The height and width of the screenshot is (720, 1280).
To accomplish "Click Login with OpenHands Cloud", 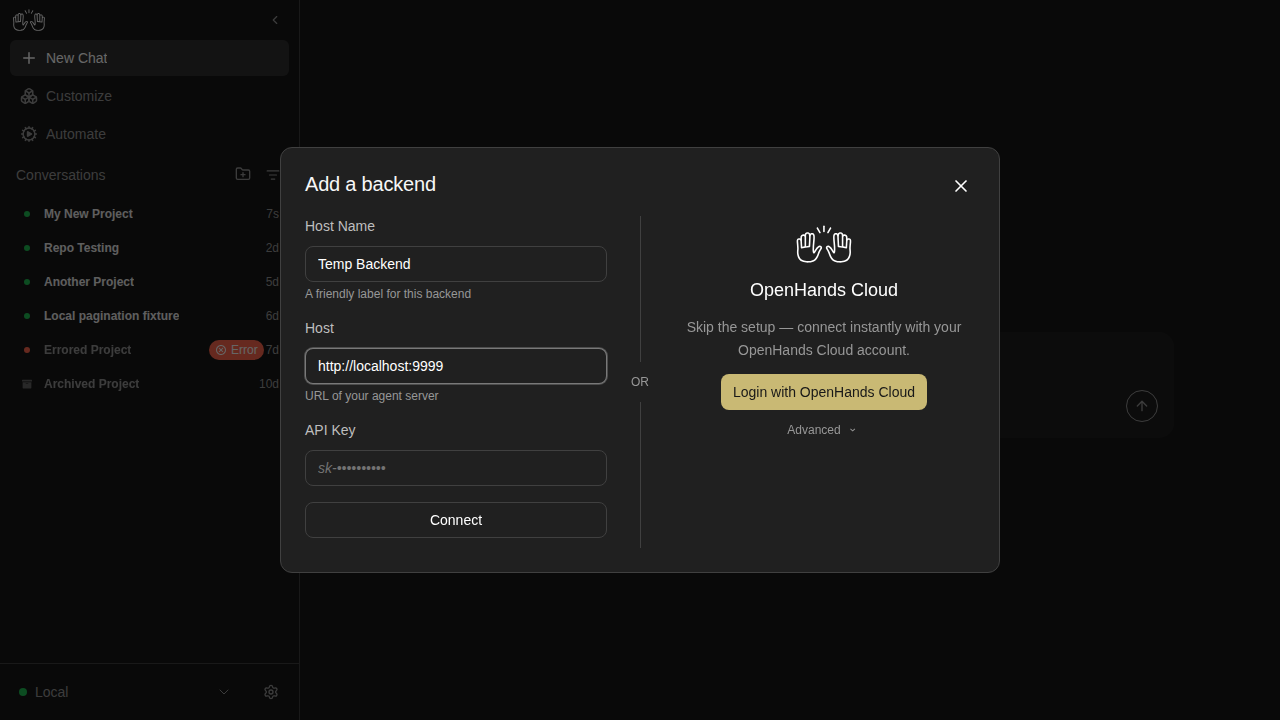I will pos(824,392).
